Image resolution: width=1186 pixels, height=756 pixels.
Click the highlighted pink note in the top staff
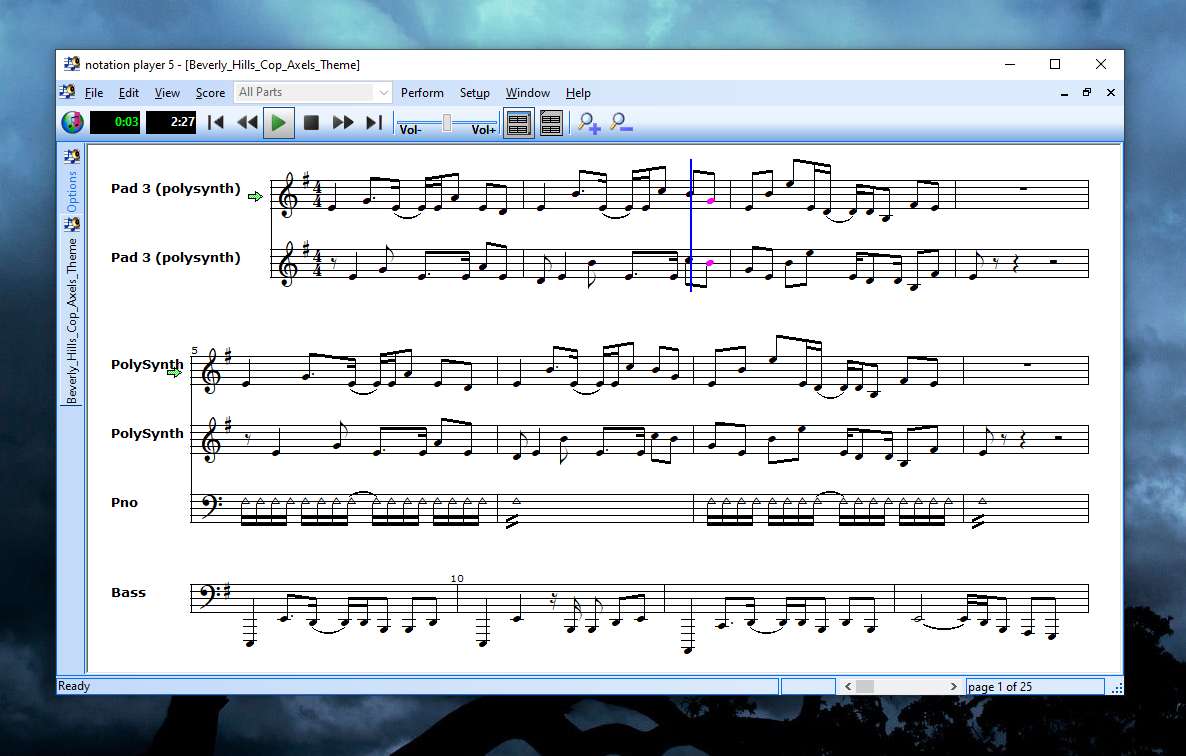710,201
